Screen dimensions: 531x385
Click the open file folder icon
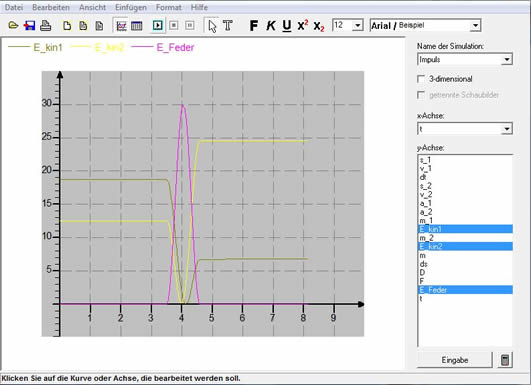tap(13, 25)
